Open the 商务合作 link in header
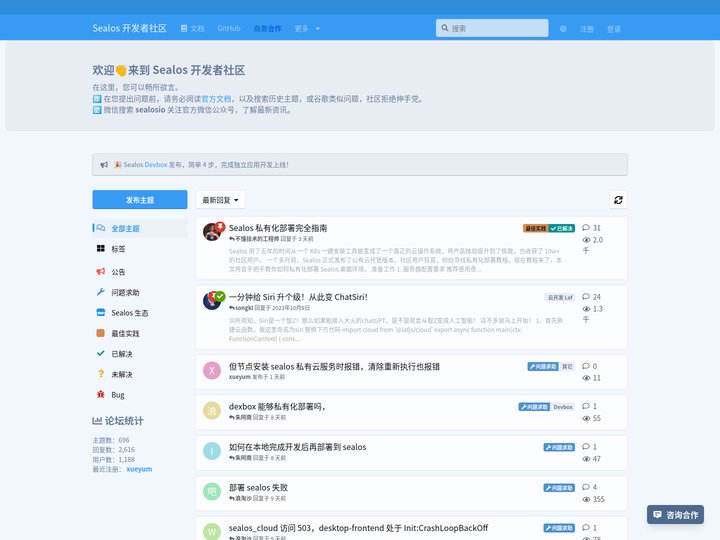720x540 pixels. (267, 28)
